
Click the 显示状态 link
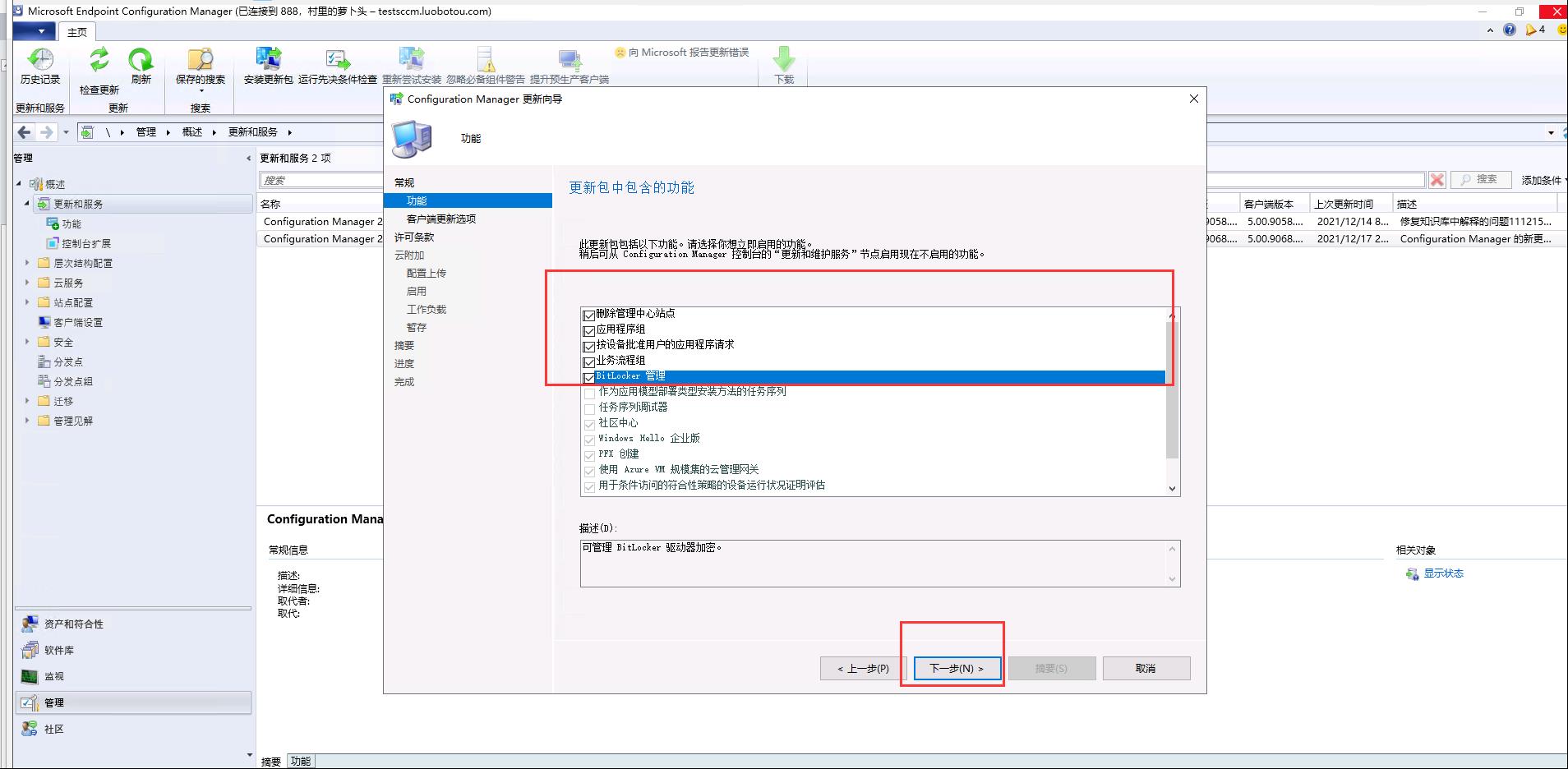(1443, 573)
